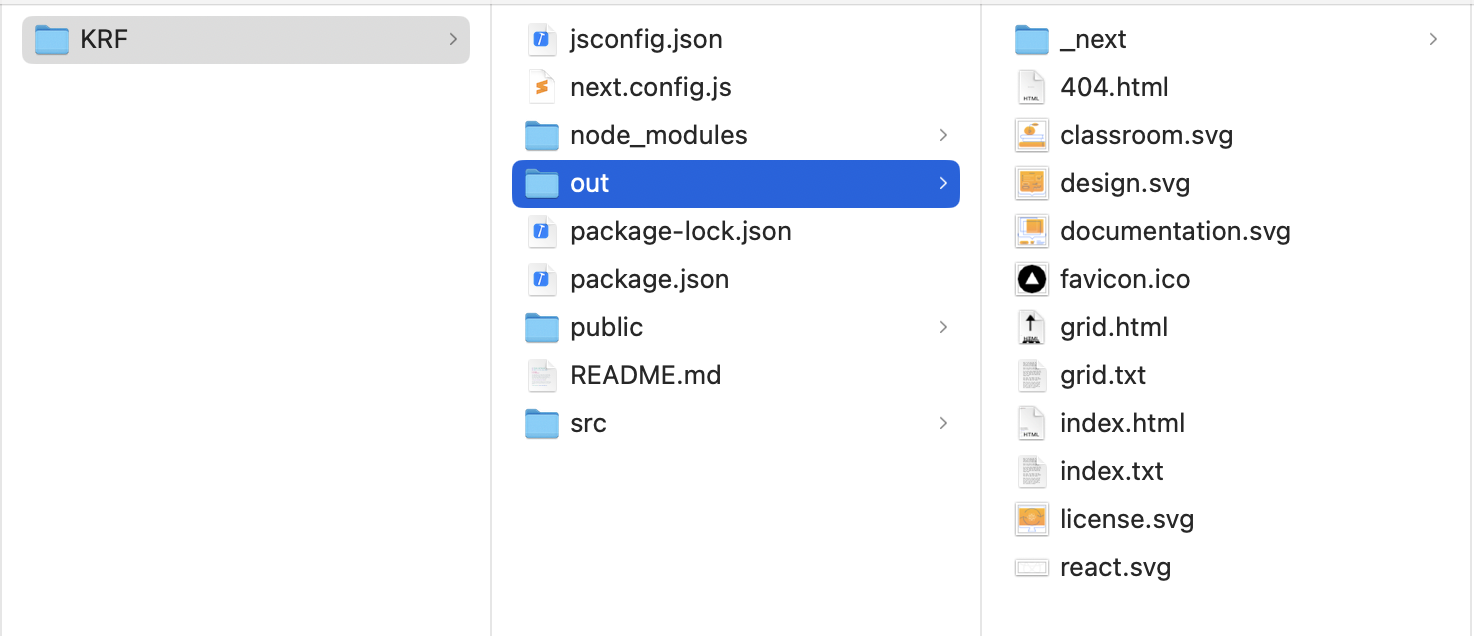Viewport: 1474px width, 636px height.
Task: Expand the public folder arrow
Action: pos(943,328)
